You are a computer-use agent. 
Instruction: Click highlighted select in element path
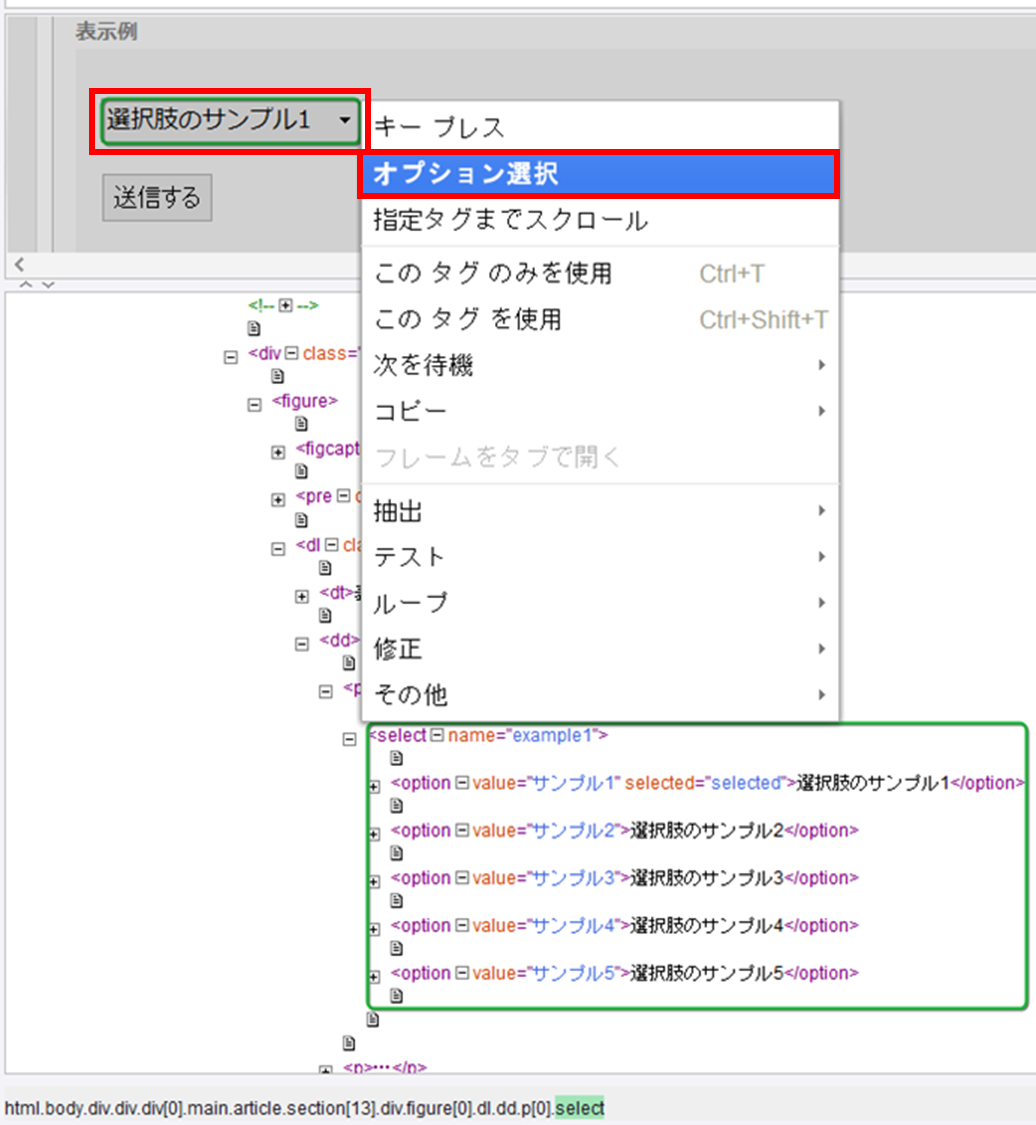[x=580, y=1108]
